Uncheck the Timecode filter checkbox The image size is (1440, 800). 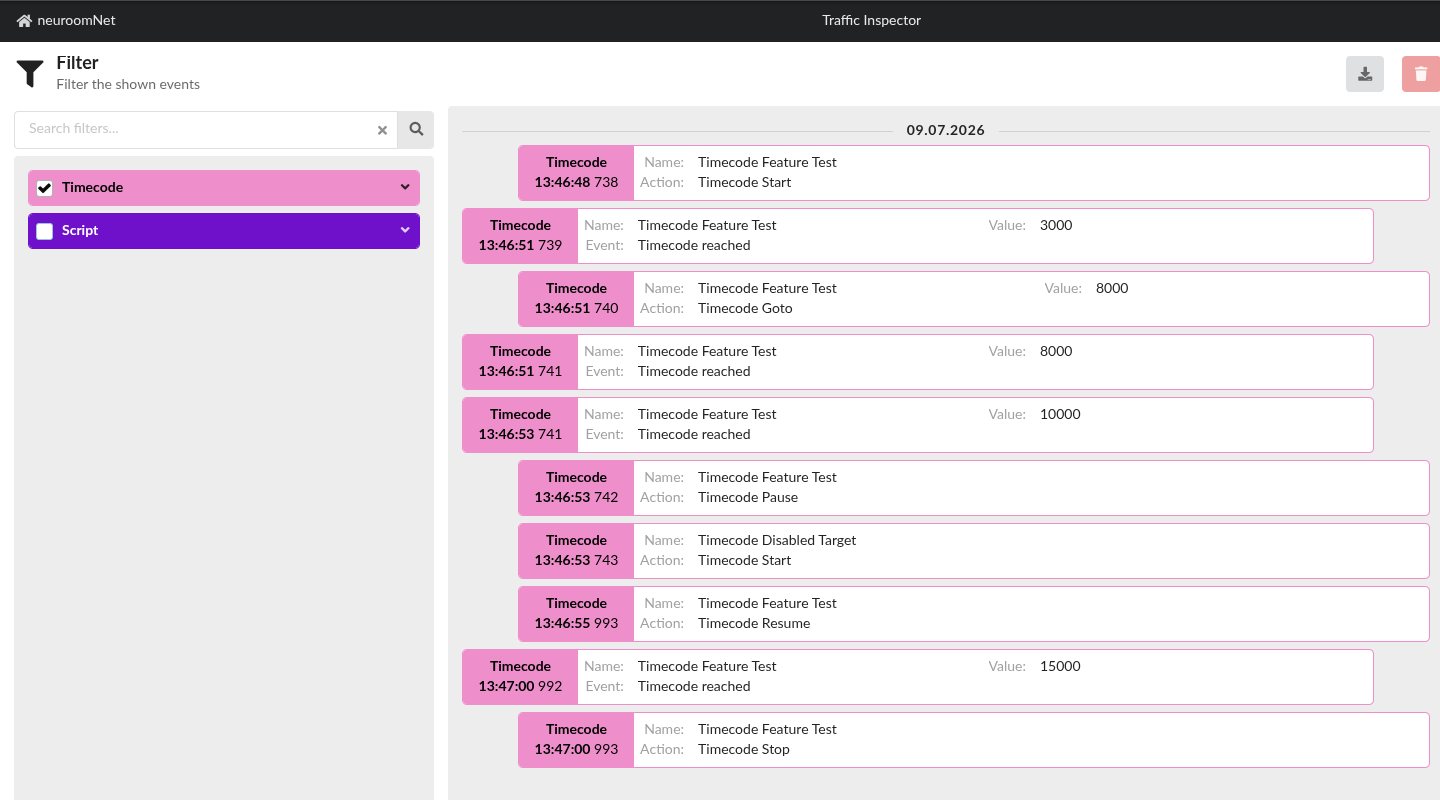tap(44, 188)
